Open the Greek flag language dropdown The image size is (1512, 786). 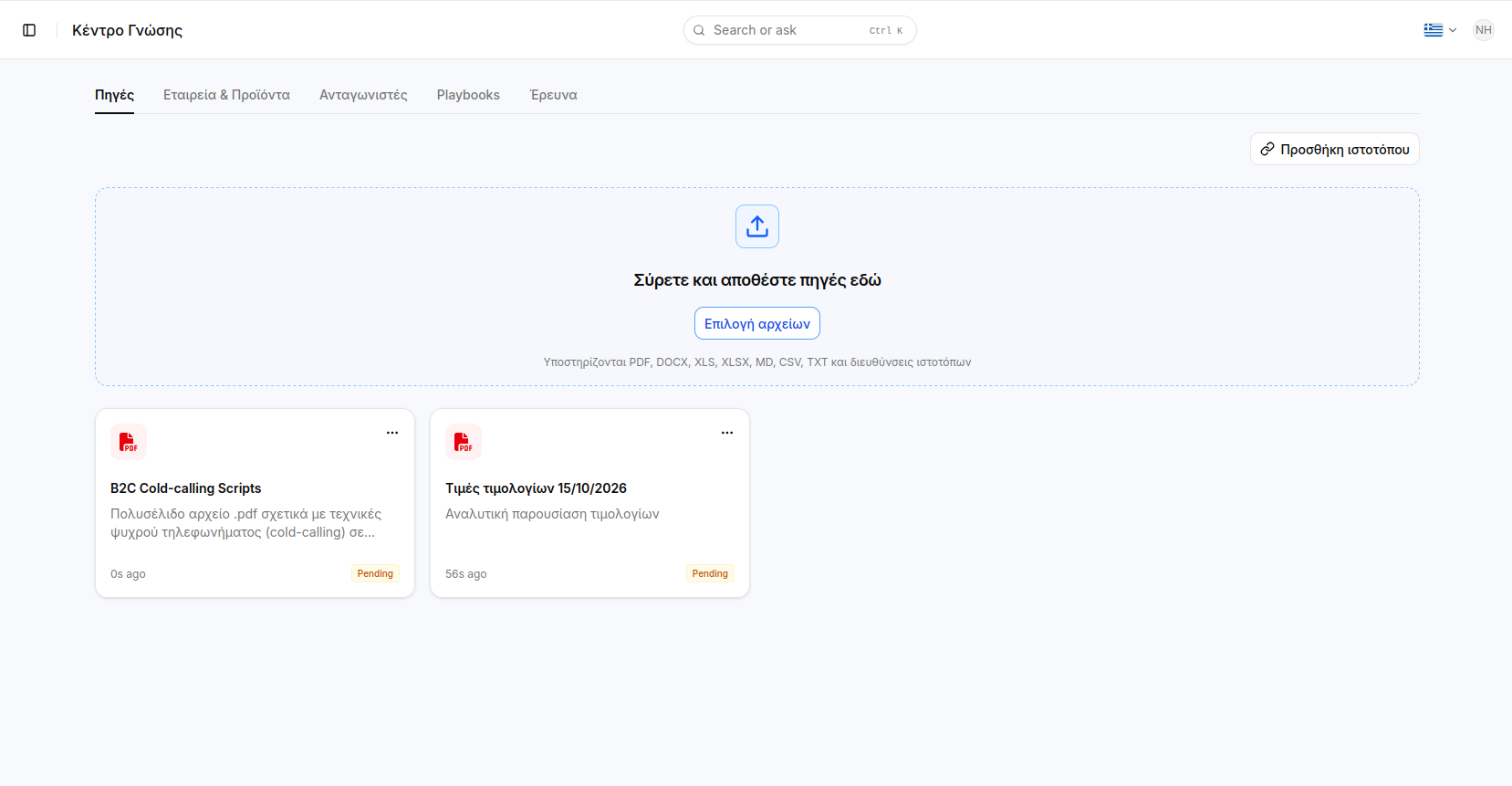[x=1440, y=30]
